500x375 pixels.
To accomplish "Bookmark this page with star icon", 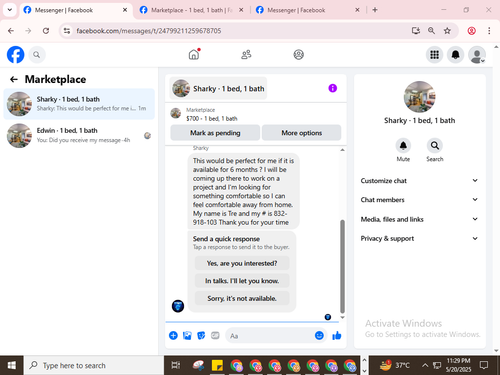I will click(447, 31).
